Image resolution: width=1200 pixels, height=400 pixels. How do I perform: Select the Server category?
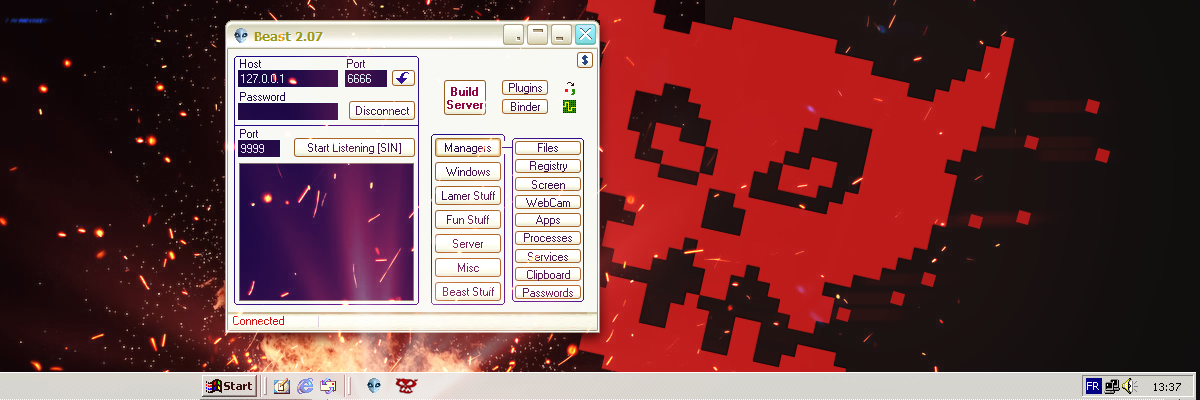coord(468,244)
